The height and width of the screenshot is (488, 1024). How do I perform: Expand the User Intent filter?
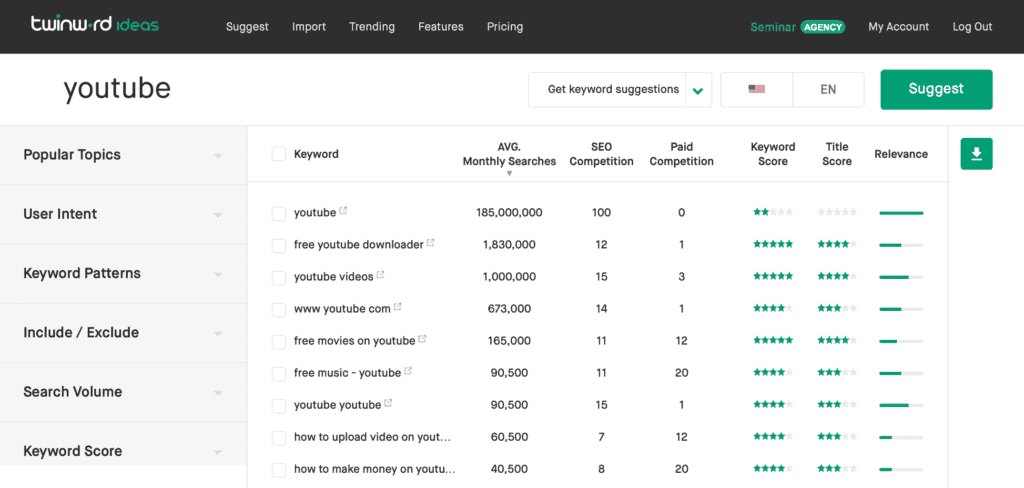coord(123,214)
